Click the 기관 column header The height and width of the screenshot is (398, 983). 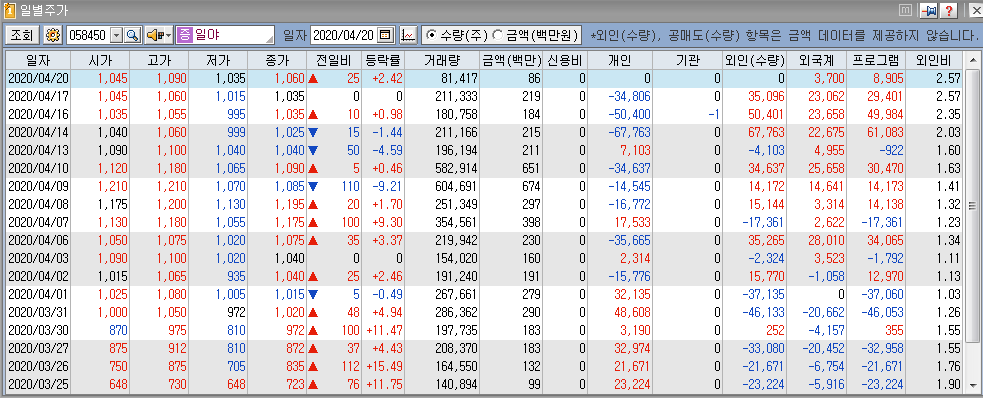(687, 61)
